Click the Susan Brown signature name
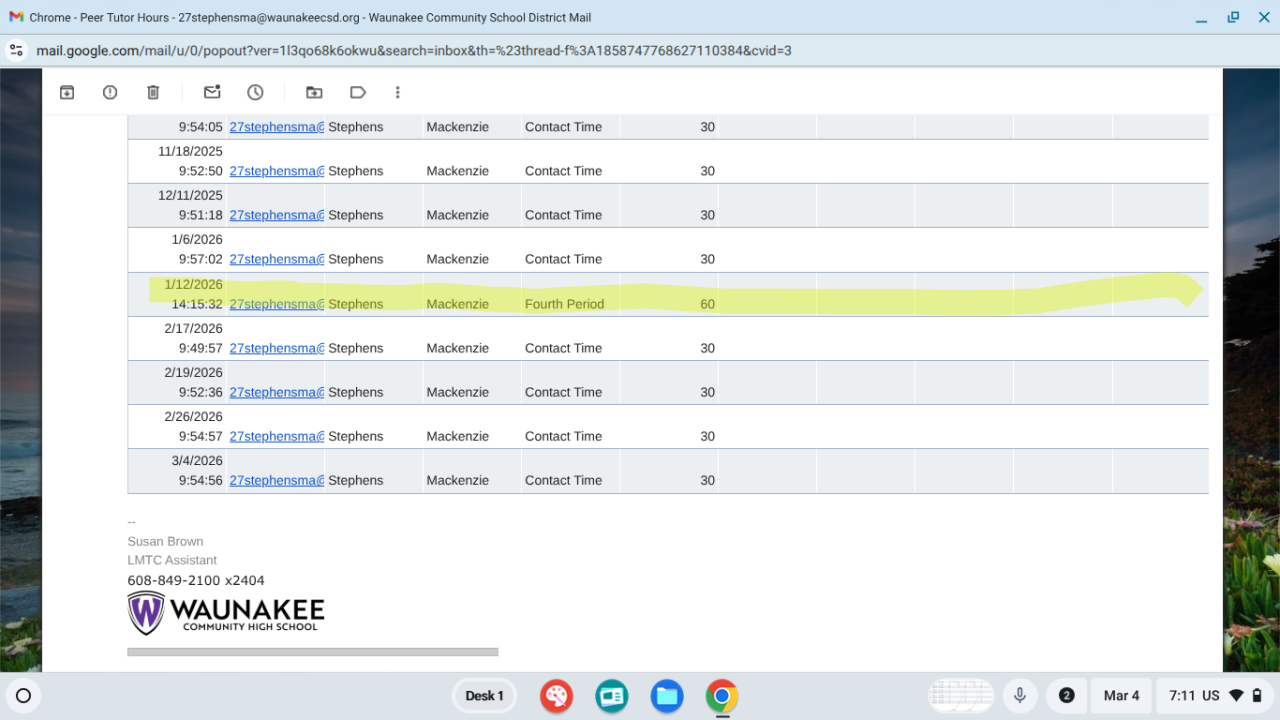 tap(165, 541)
